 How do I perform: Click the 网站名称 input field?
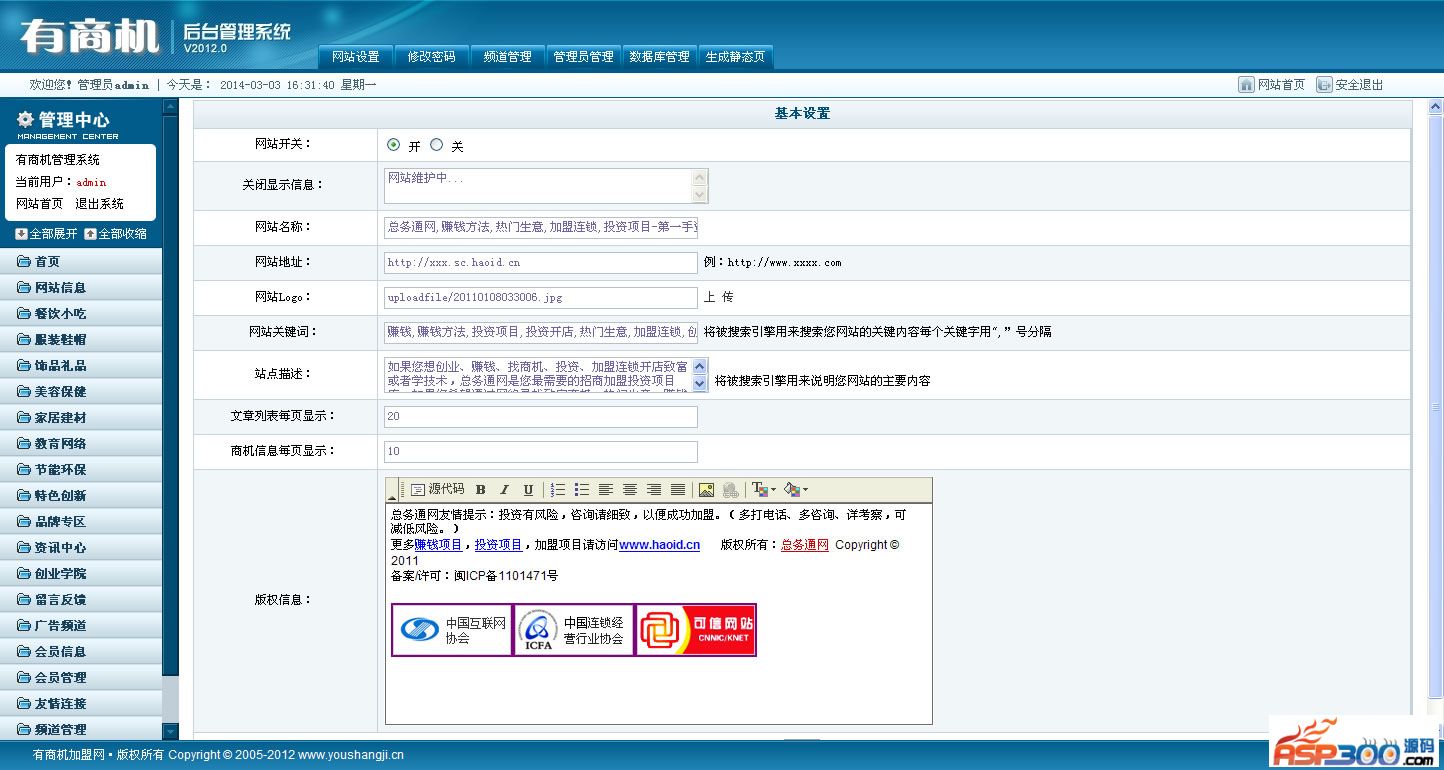pos(541,227)
